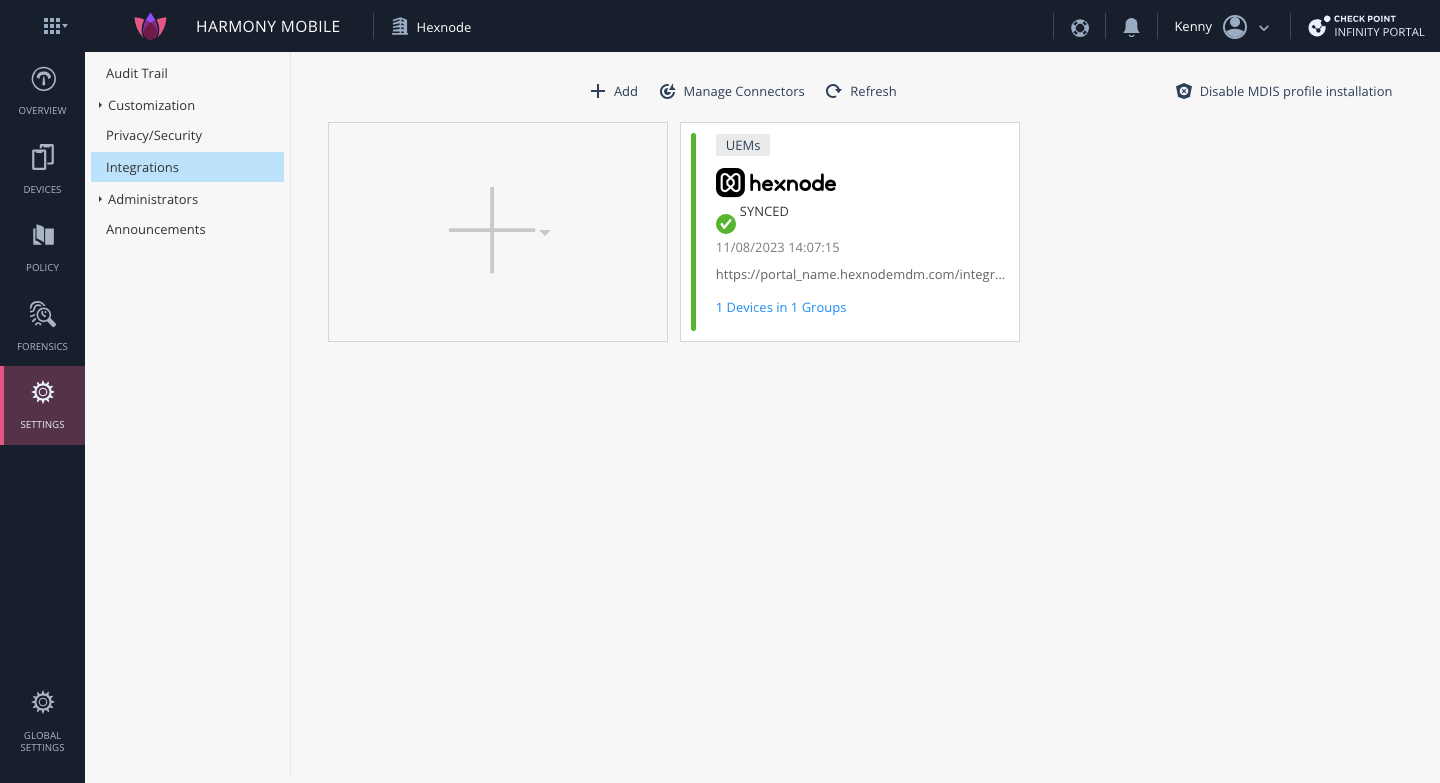Click the Kenny user avatar icon
The width and height of the screenshot is (1440, 783).
1235,27
